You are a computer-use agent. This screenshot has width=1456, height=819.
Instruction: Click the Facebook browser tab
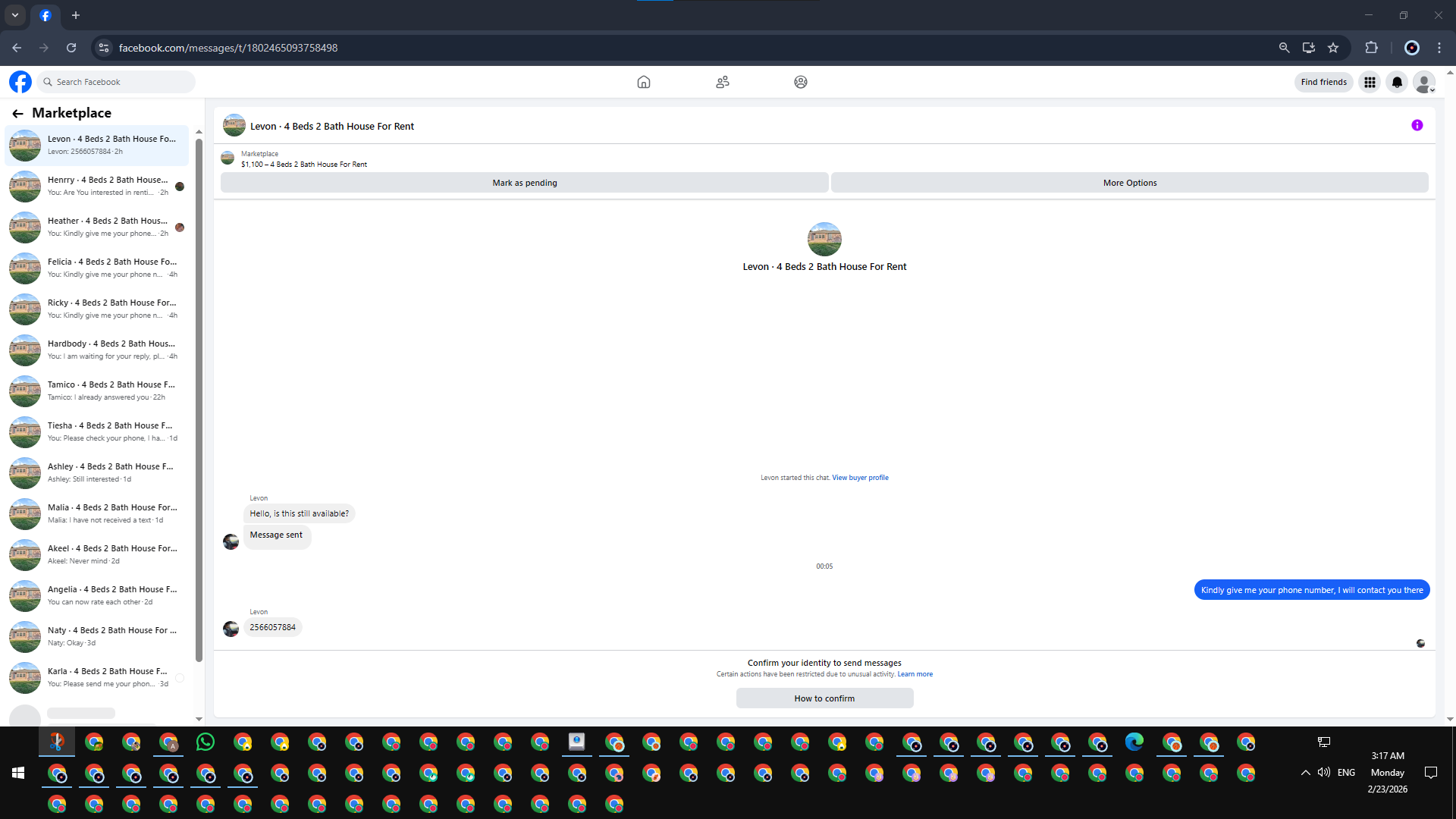[45, 15]
